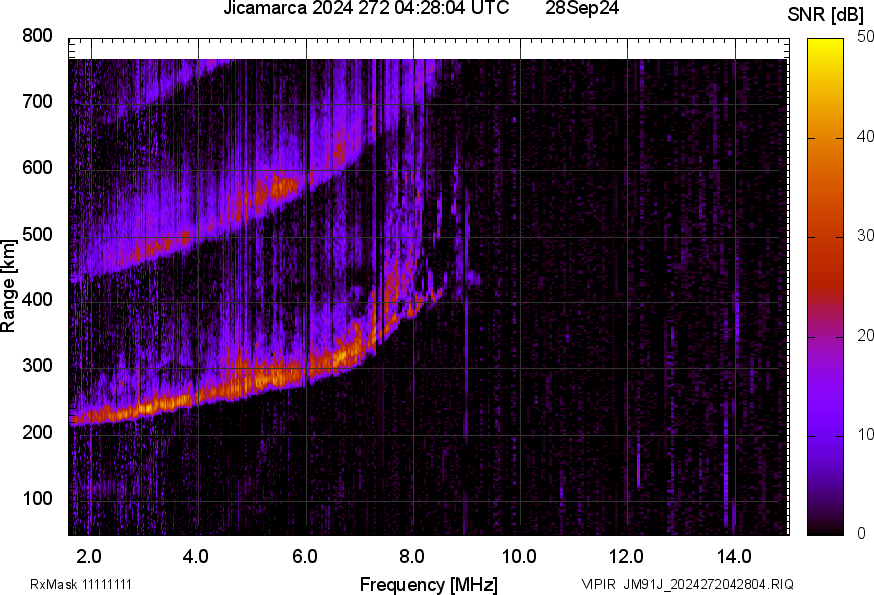Screen dimensions: 874x595
Task: Click the colorbar tick label '0'
Action: [x=862, y=534]
